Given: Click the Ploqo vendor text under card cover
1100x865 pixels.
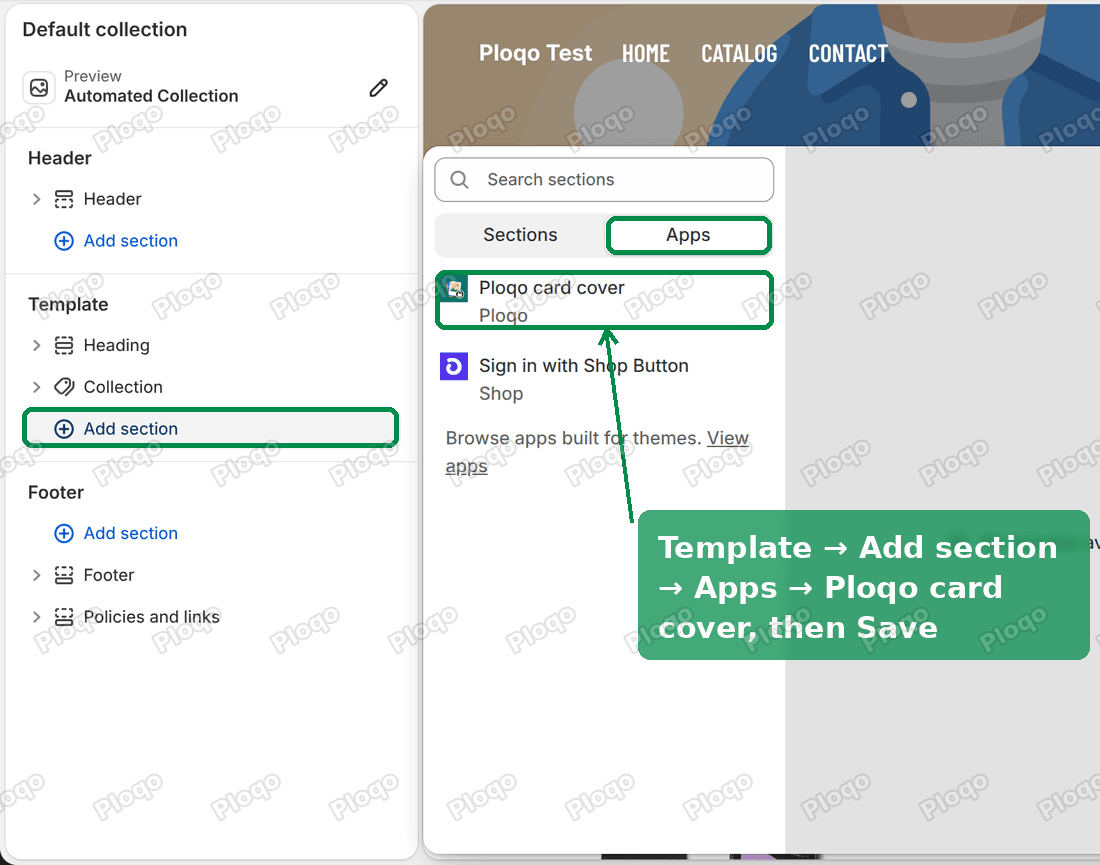Looking at the screenshot, I should tap(503, 316).
